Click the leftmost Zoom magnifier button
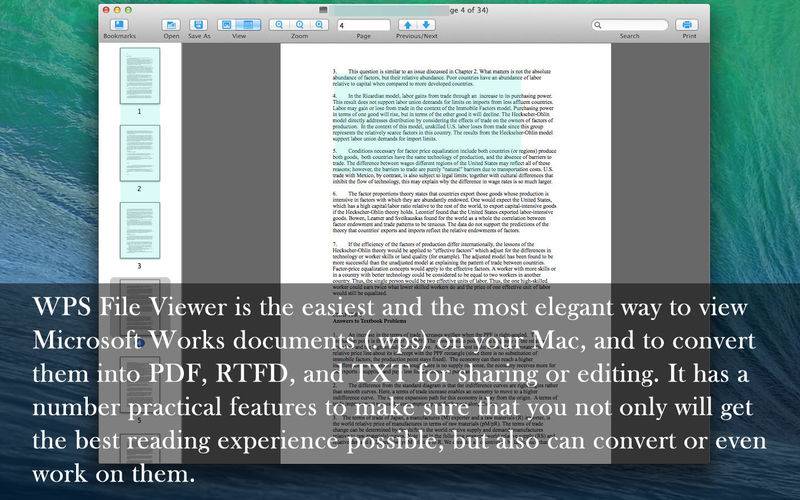This screenshot has height=500, width=800. pyautogui.click(x=279, y=24)
